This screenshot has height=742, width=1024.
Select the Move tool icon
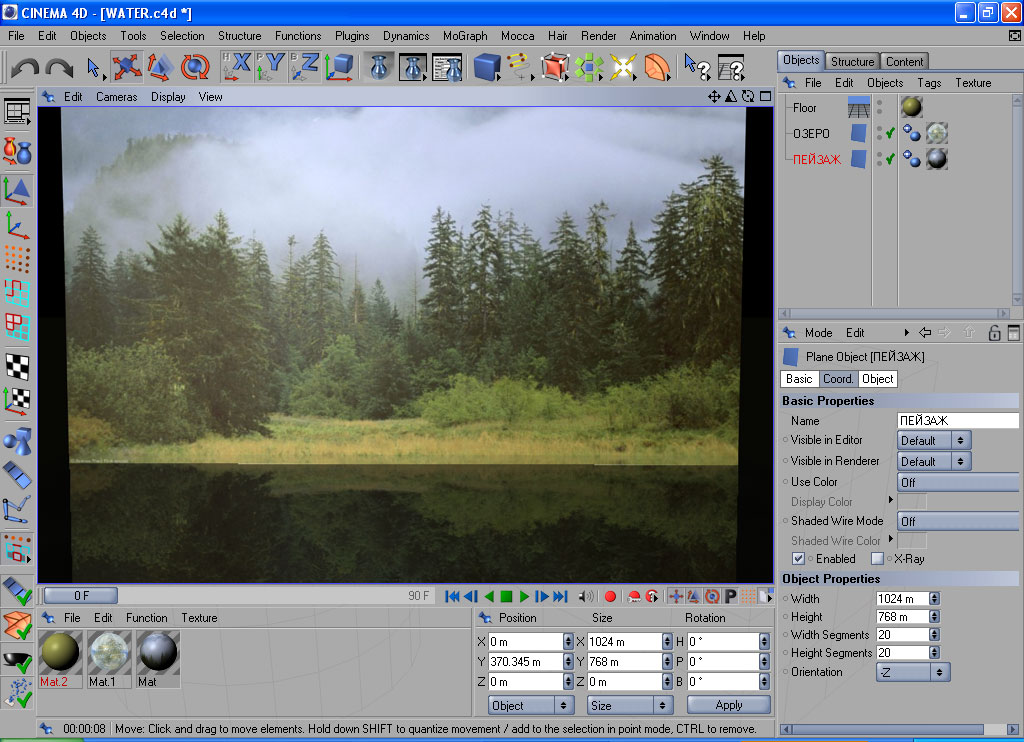coord(127,67)
